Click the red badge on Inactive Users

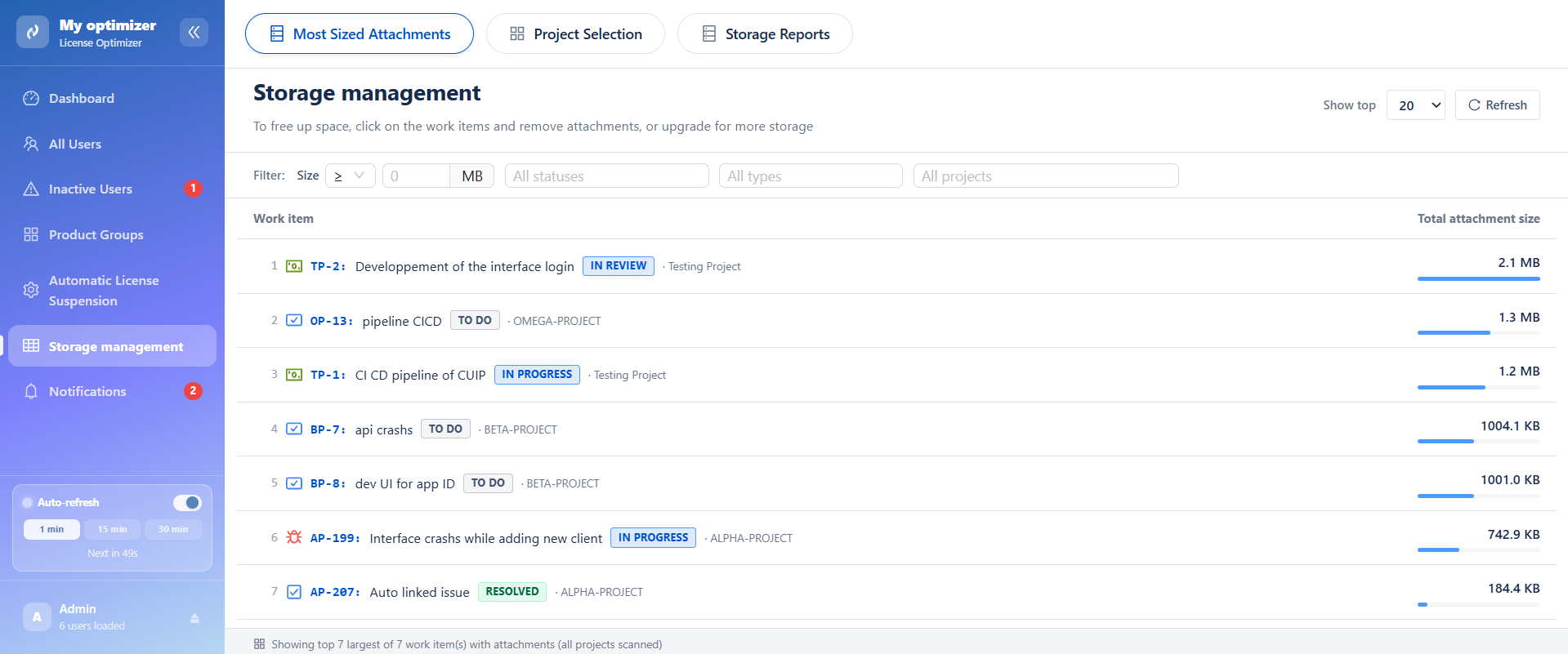[193, 189]
